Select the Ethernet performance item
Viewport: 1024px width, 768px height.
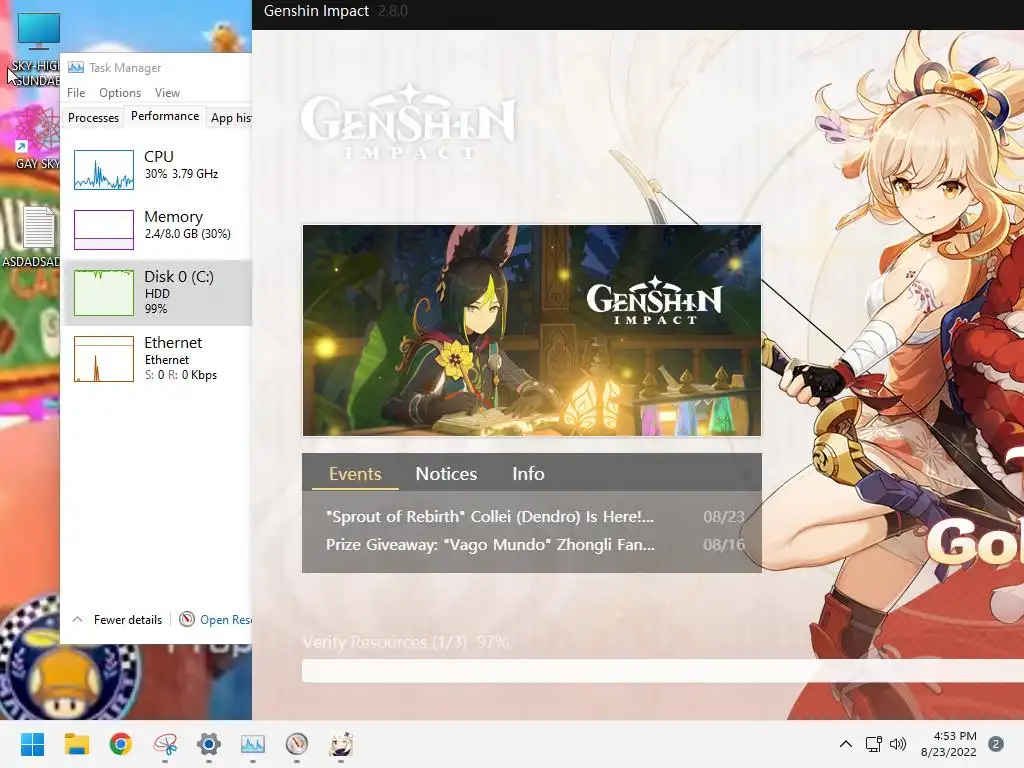(157, 359)
